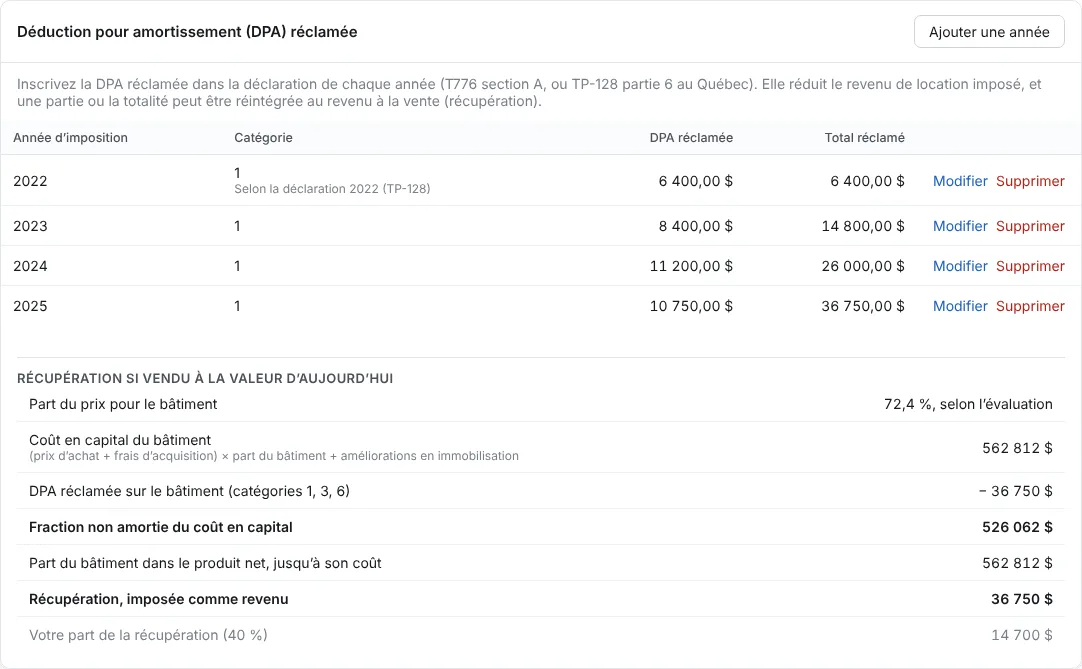Select the 10 750,00 $ DPA amount
This screenshot has height=669, width=1082.
[x=691, y=306]
